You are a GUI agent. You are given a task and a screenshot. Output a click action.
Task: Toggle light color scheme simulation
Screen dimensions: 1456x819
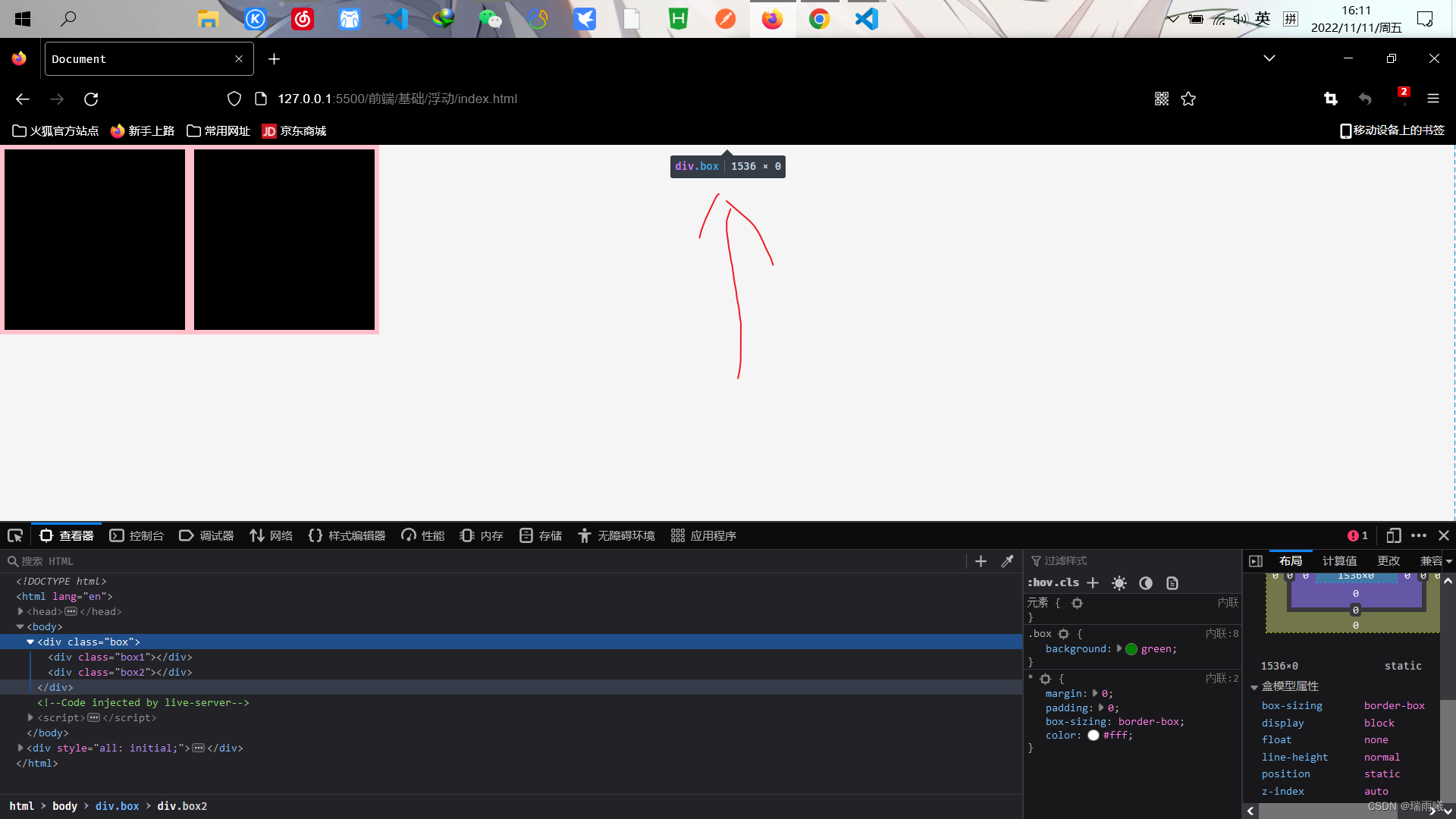click(x=1119, y=582)
